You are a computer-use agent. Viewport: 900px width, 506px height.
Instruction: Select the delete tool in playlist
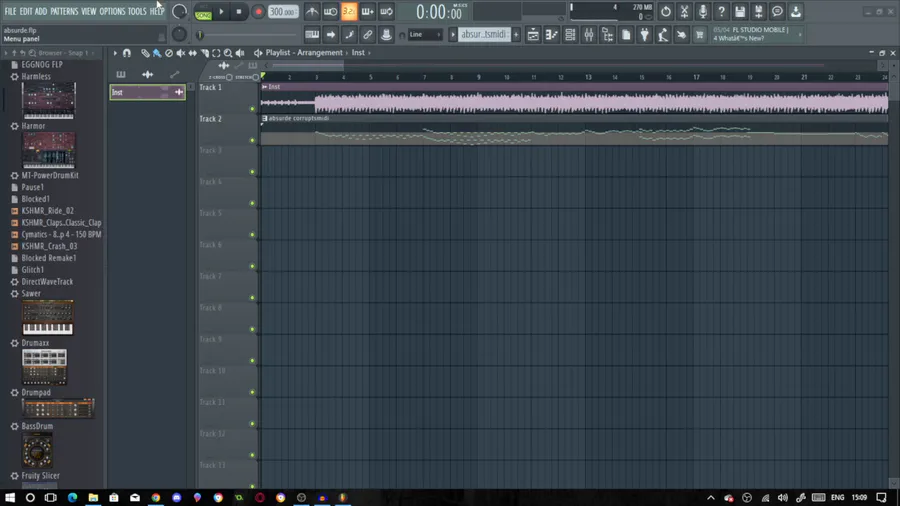point(169,53)
